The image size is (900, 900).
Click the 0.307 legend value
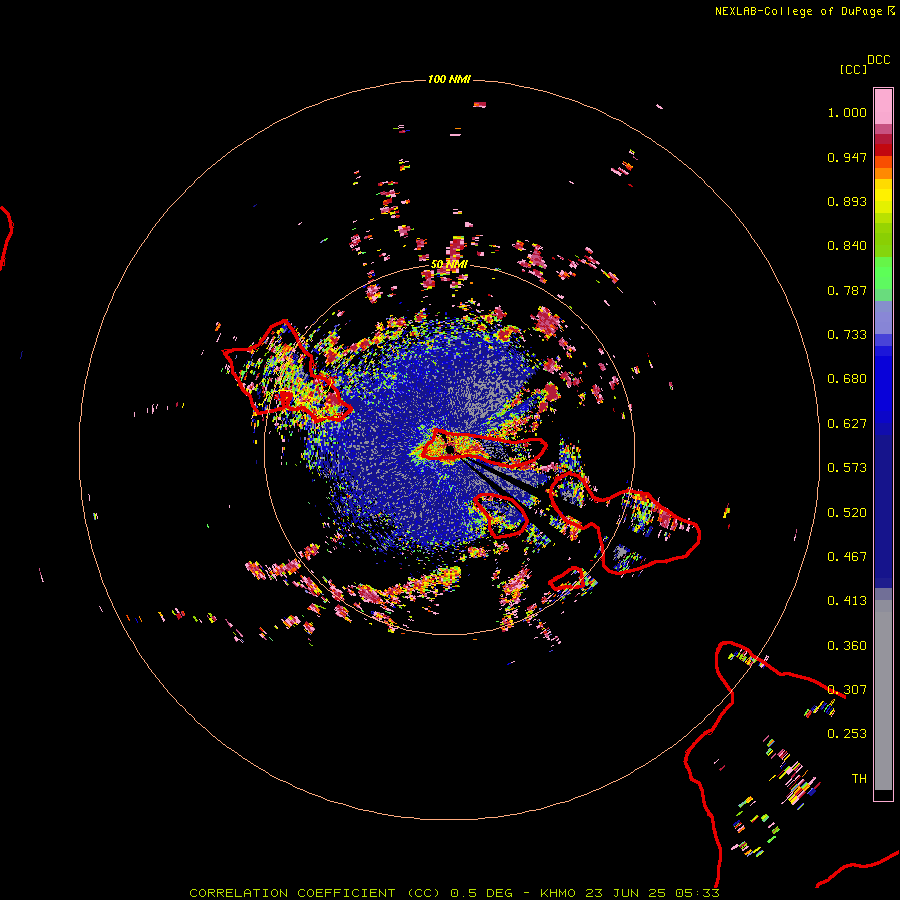(x=847, y=690)
